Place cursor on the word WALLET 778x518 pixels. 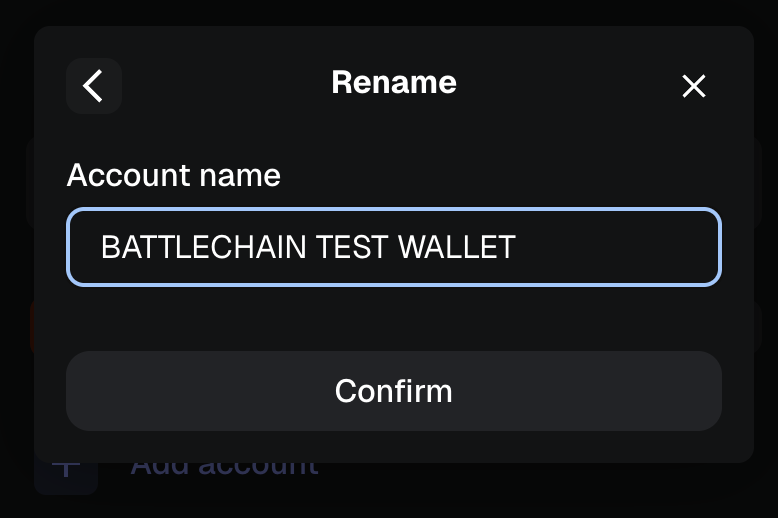click(x=457, y=247)
